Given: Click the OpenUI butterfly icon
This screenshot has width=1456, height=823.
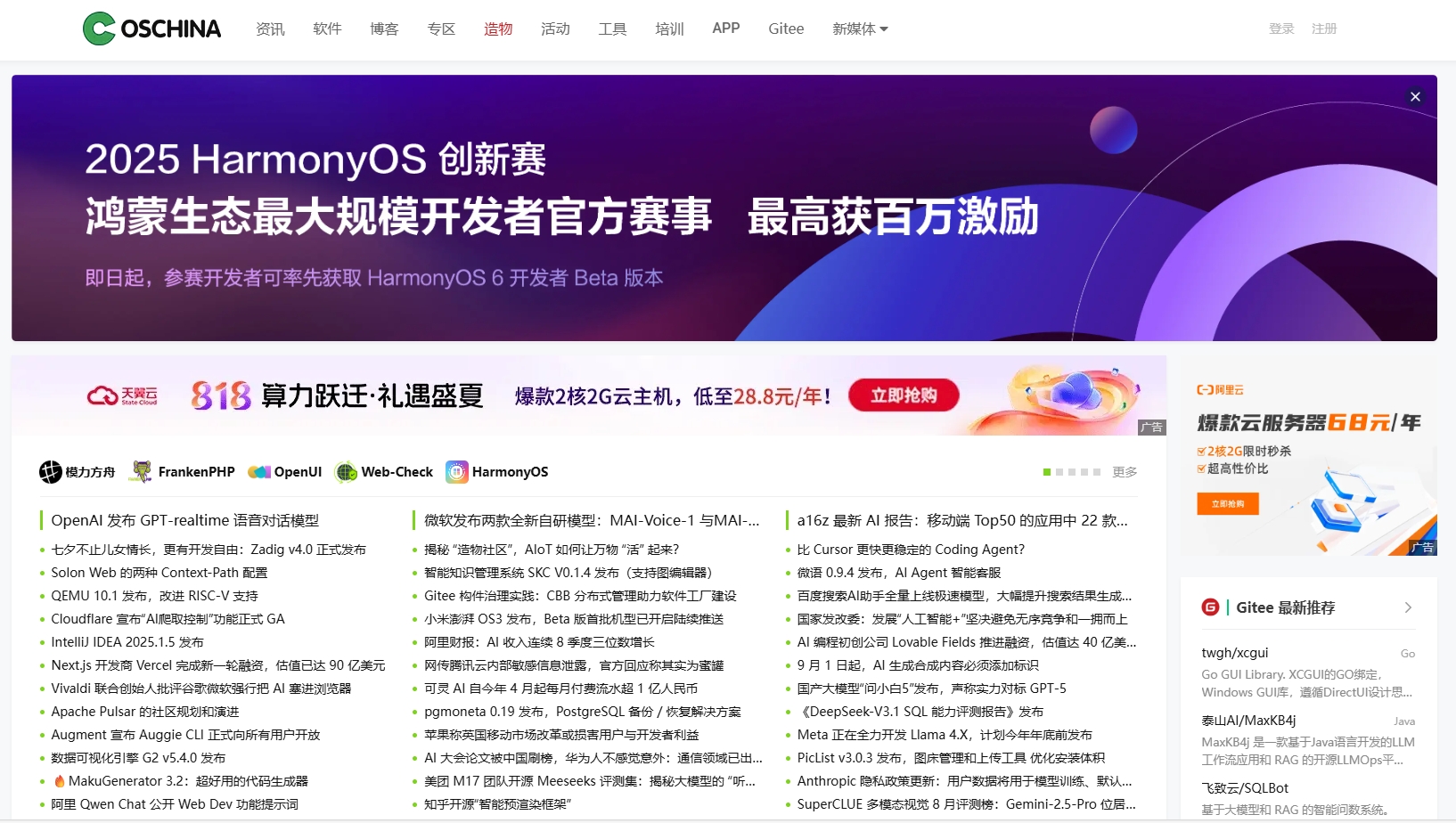Looking at the screenshot, I should (x=259, y=472).
